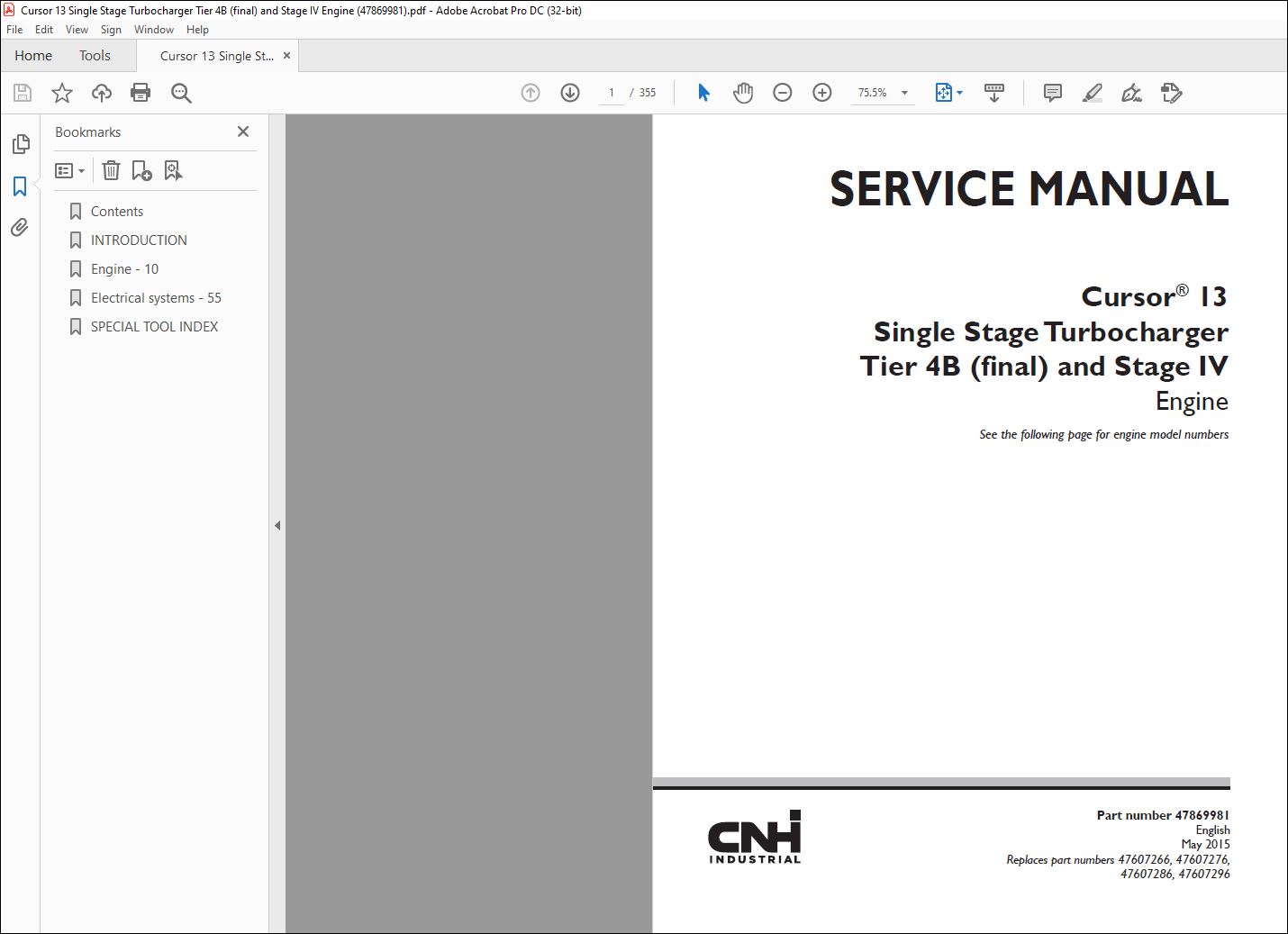Open the Window menu
Screen dimensions: 1288x934
click(x=154, y=30)
